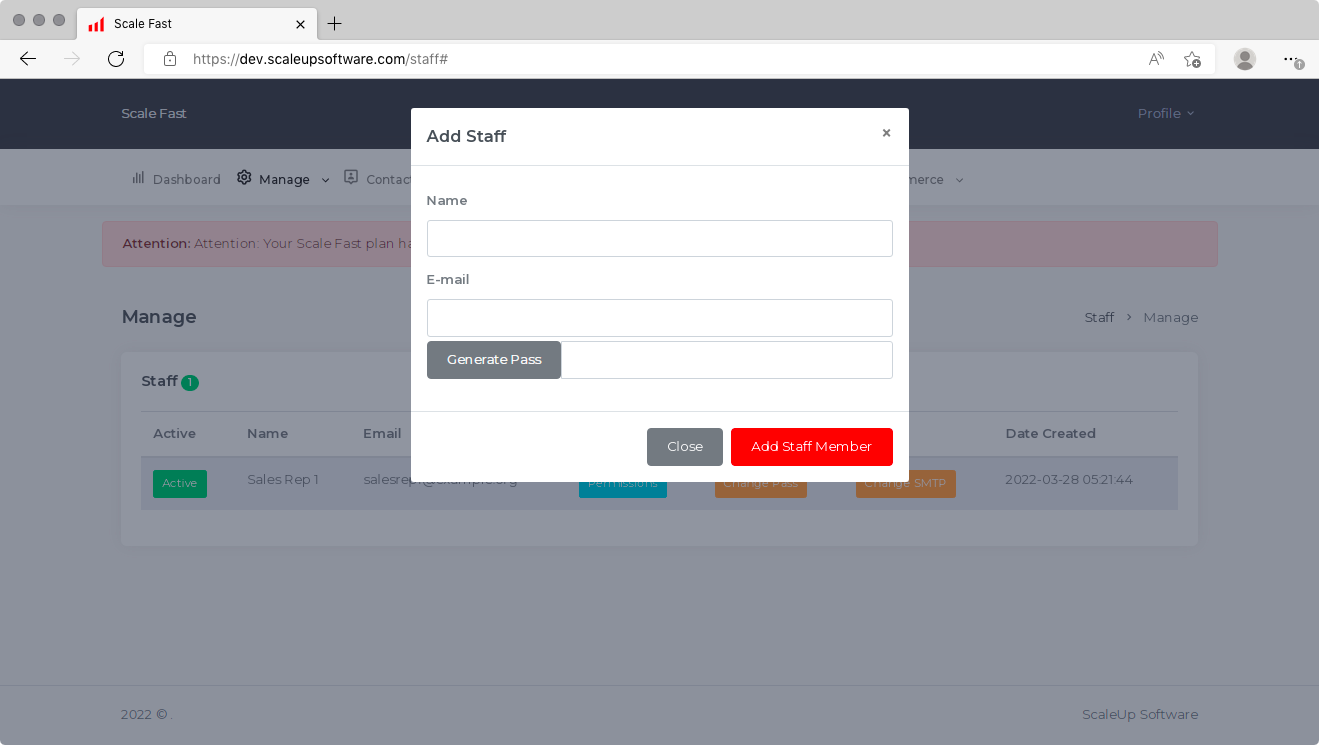Click Add Staff Member button
Viewport: 1319px width, 745px height.
click(812, 447)
